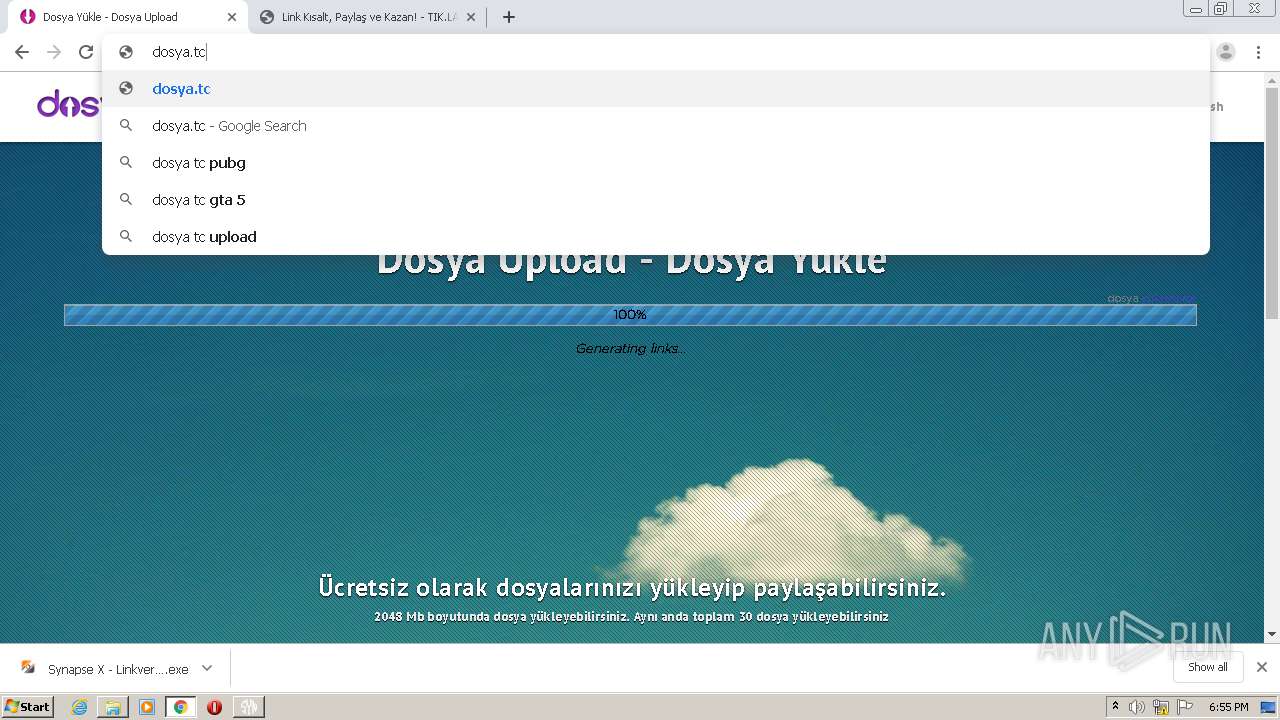Open the Chrome profile avatar icon

(1226, 52)
